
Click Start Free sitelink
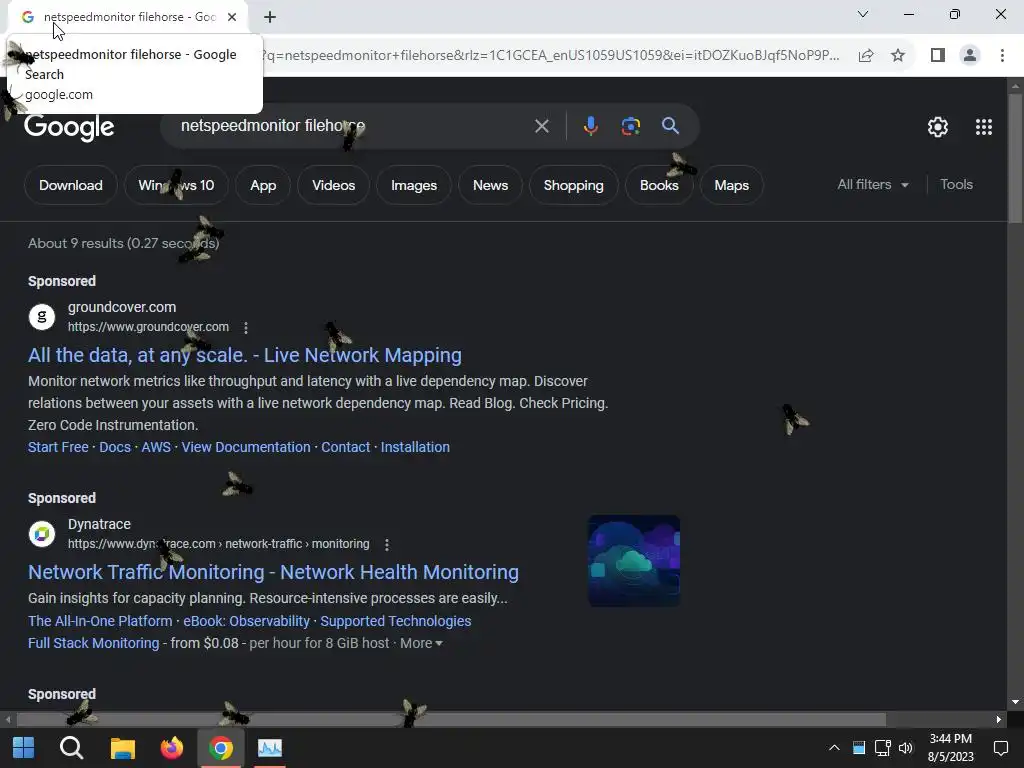pos(58,447)
